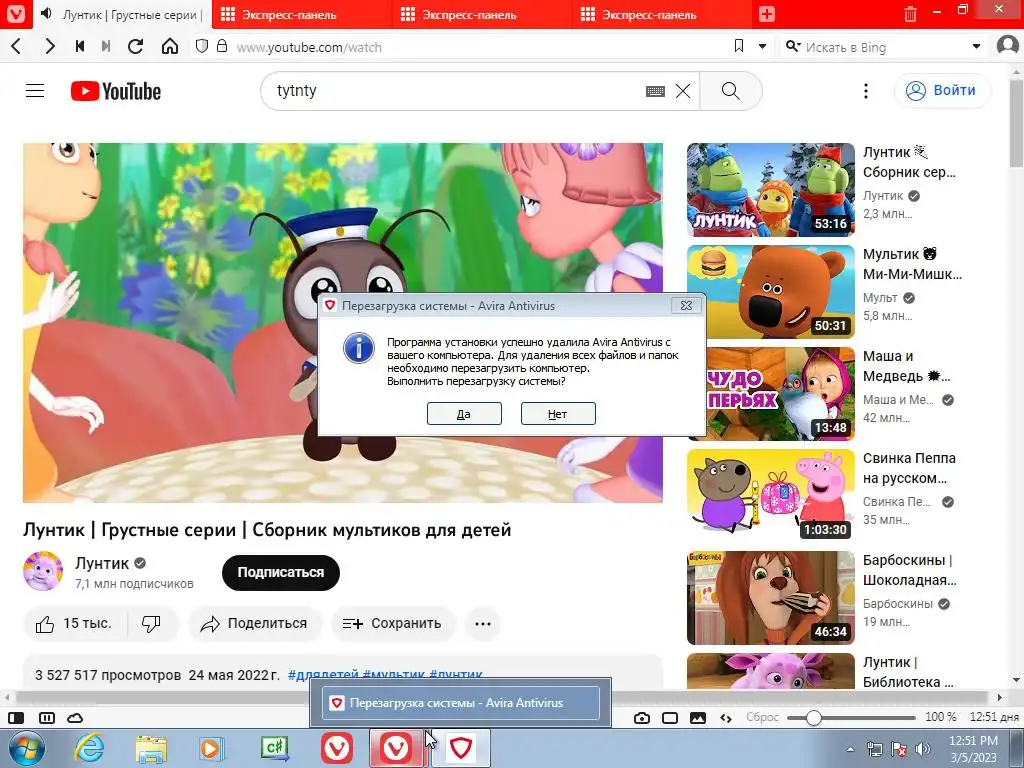Click the tab tiling status bar icon
The image size is (1024, 768).
pyautogui.click(x=47, y=718)
